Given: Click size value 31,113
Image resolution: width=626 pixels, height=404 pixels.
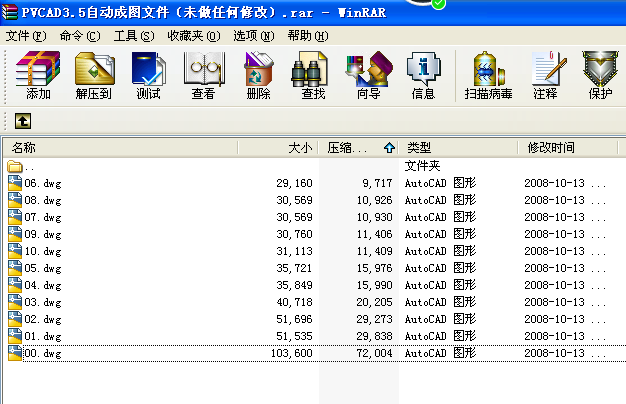Looking at the screenshot, I should (294, 251).
